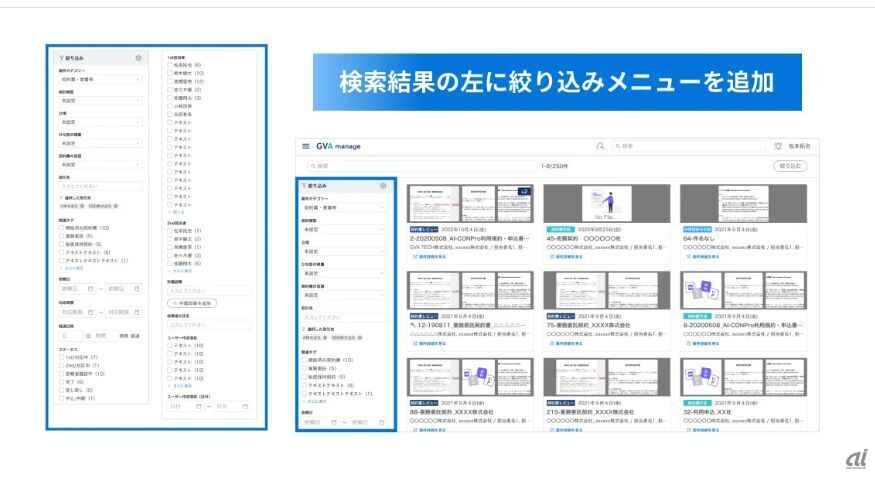This screenshot has width=875, height=477.
Task: Click さらに表示 under the 2nd担当者 list
Action: 181,271
